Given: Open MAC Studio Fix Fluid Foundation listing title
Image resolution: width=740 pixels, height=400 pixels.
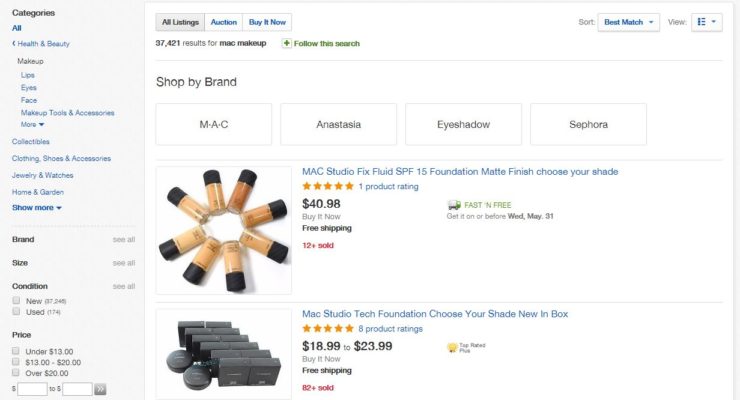Looking at the screenshot, I should (x=460, y=172).
